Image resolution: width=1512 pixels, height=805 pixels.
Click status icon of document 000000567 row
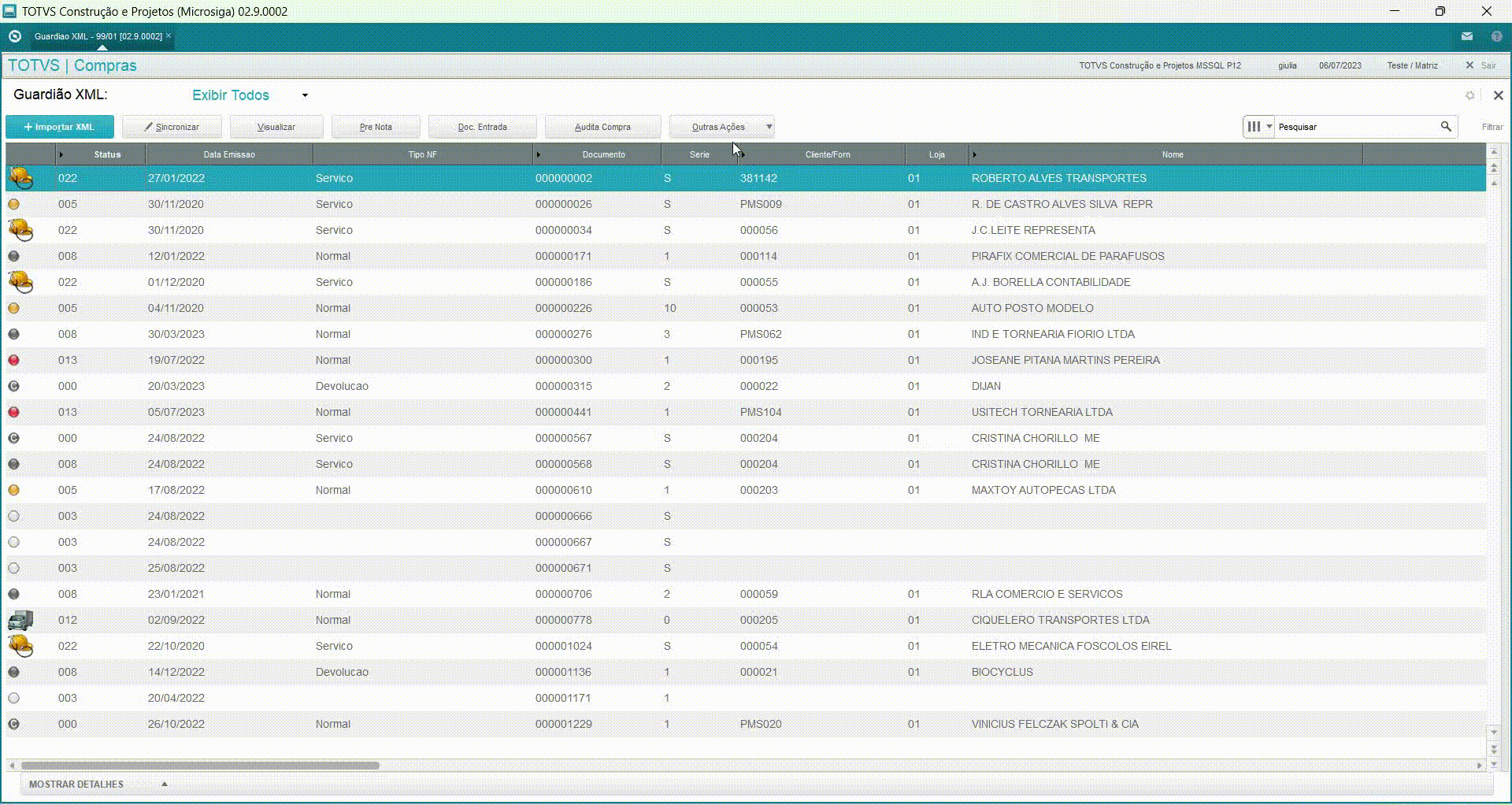click(x=13, y=438)
